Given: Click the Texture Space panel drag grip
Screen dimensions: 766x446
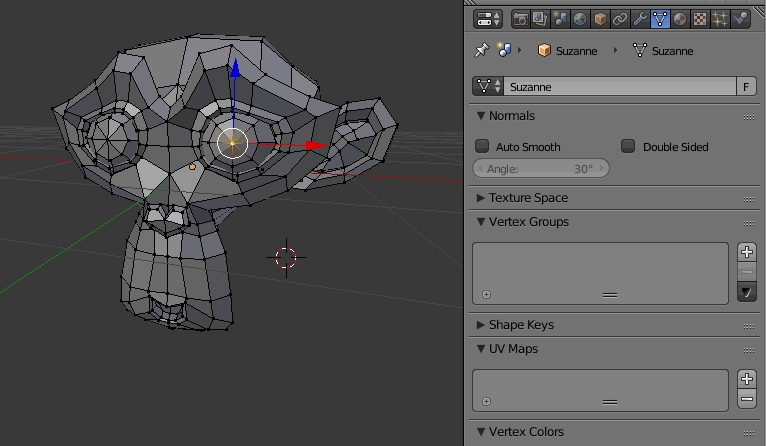Looking at the screenshot, I should pos(749,199).
